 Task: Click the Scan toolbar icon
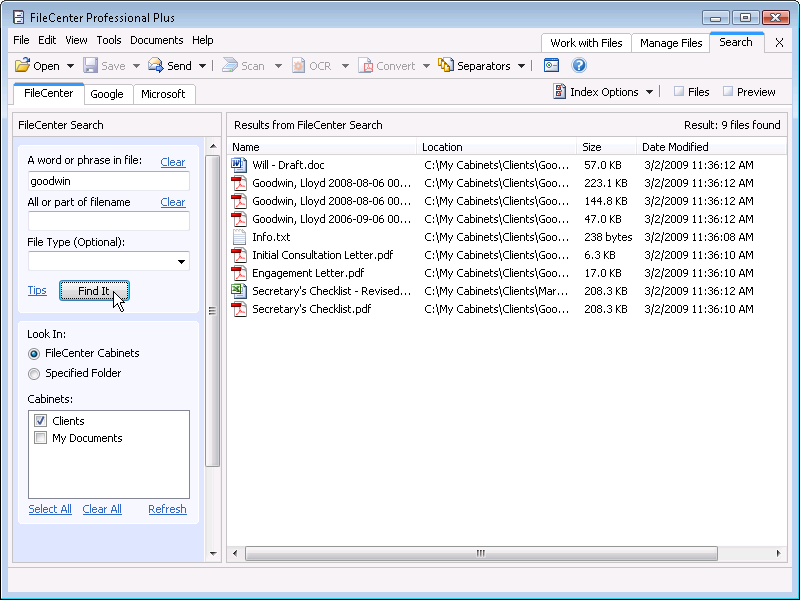(x=230, y=65)
